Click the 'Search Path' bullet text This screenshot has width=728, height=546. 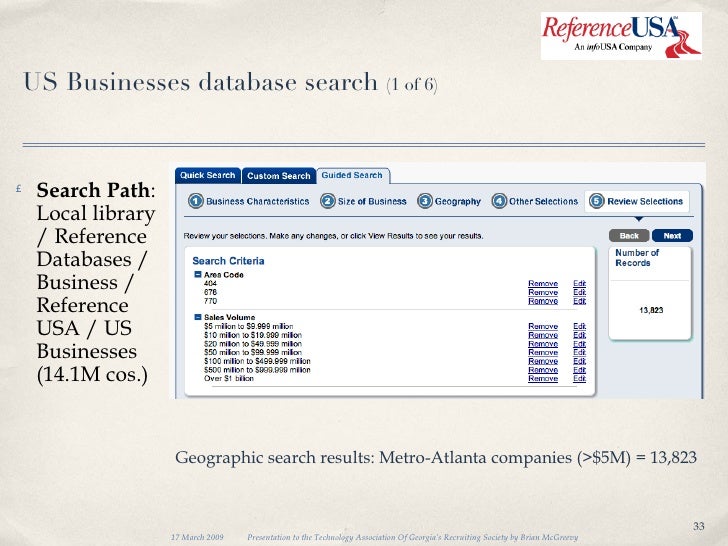coord(93,190)
